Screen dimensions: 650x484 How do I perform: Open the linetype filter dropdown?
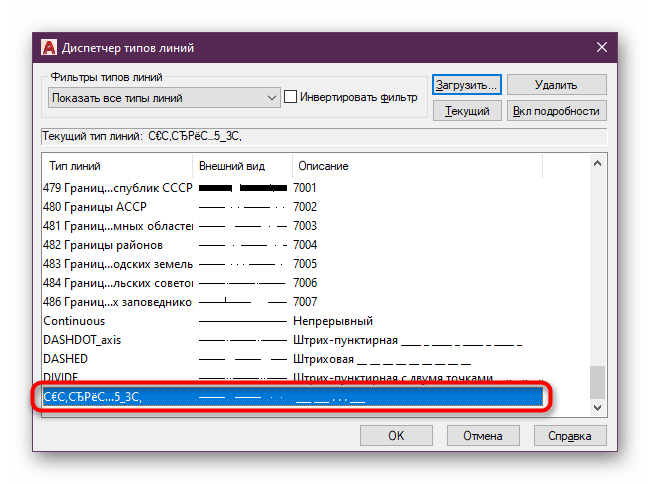(x=164, y=98)
